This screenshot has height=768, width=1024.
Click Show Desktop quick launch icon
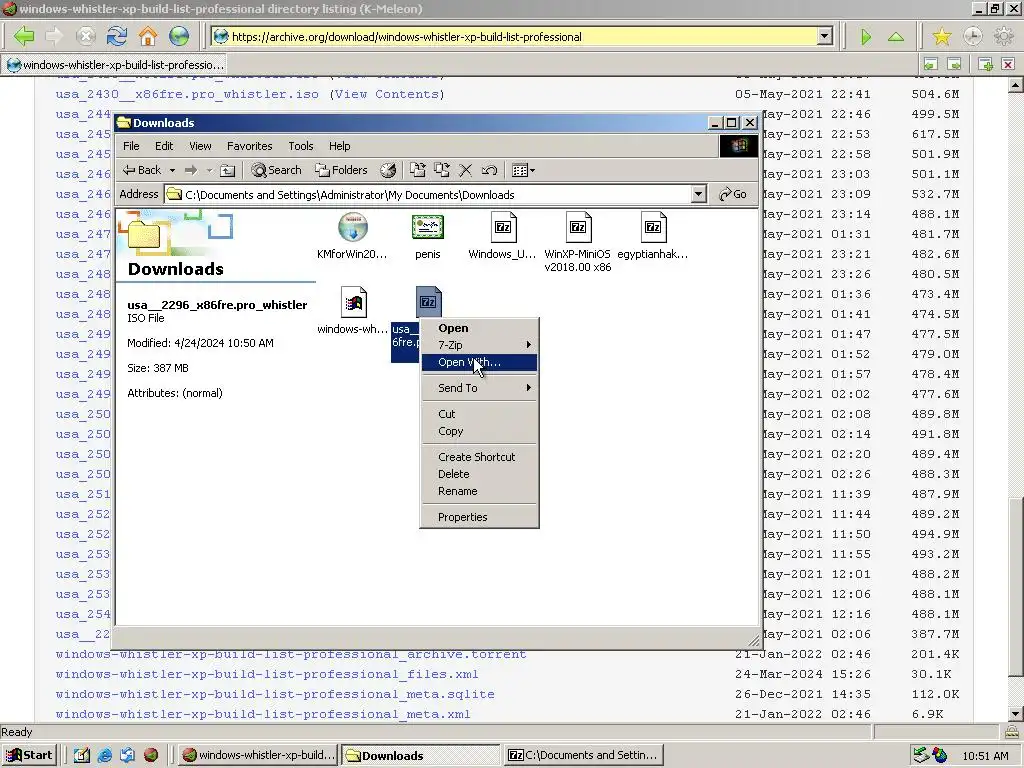coord(82,756)
